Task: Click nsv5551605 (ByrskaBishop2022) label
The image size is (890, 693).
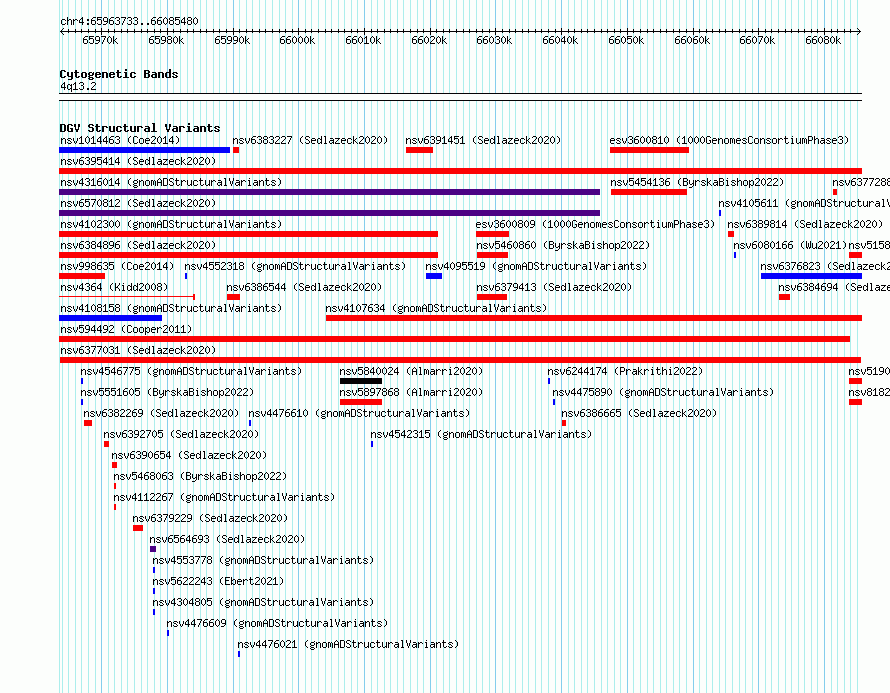Action: (167, 392)
